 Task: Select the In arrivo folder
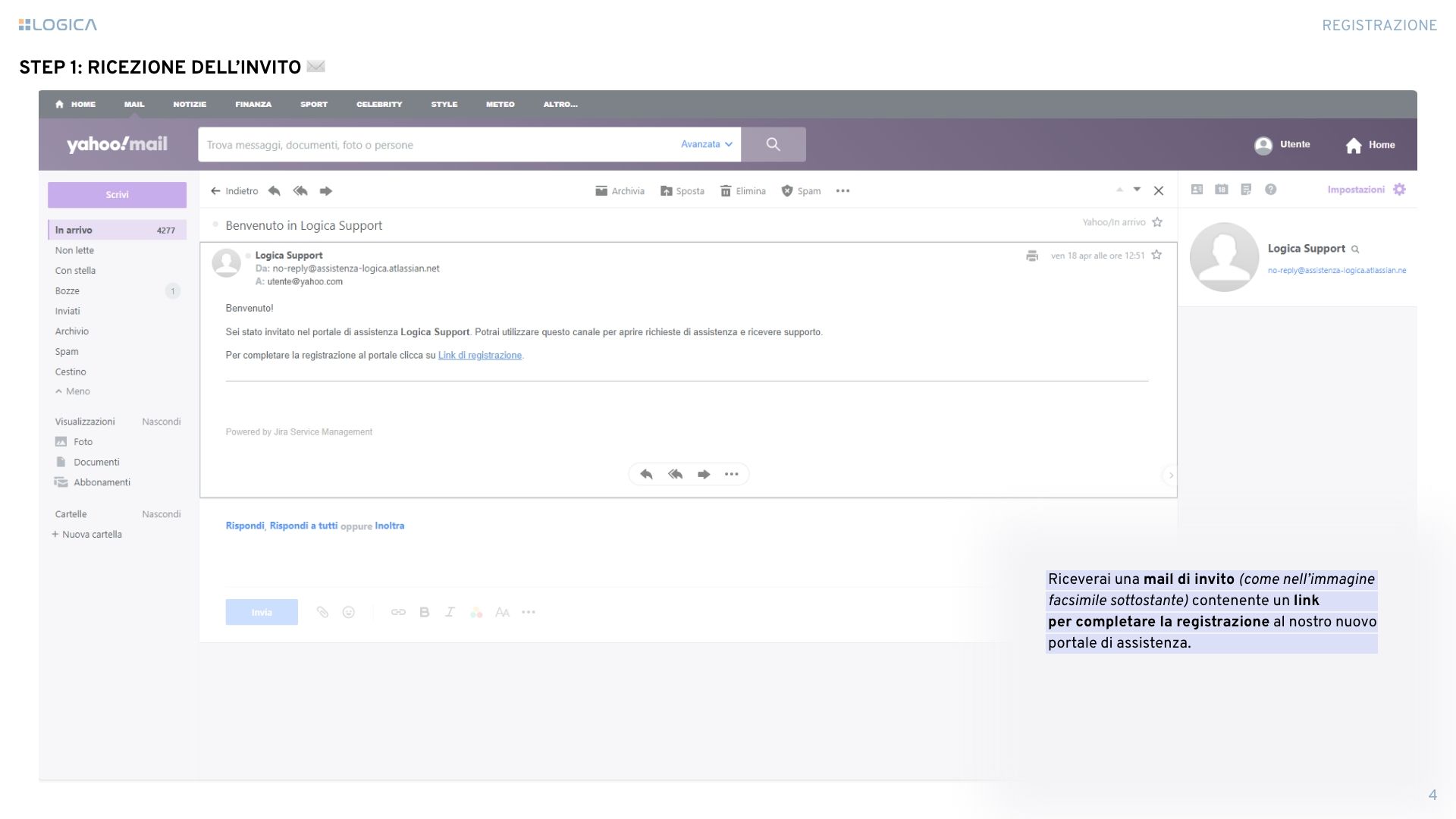pyautogui.click(x=117, y=230)
